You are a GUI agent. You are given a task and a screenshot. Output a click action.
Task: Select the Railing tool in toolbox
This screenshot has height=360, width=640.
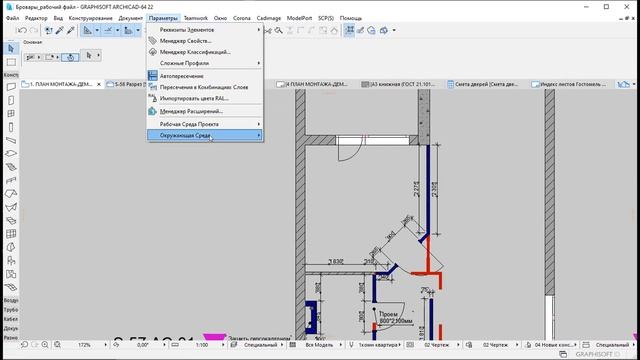coord(11,180)
